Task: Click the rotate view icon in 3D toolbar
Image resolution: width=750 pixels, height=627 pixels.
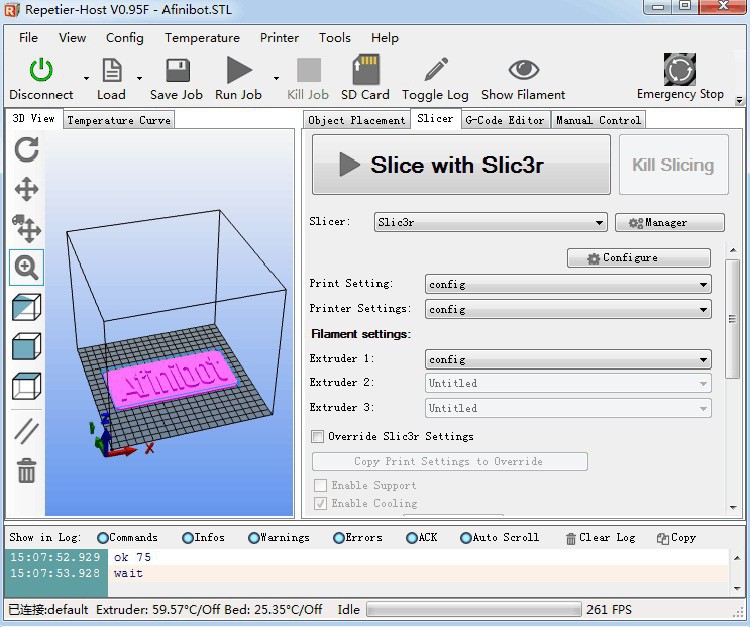Action: [27, 150]
